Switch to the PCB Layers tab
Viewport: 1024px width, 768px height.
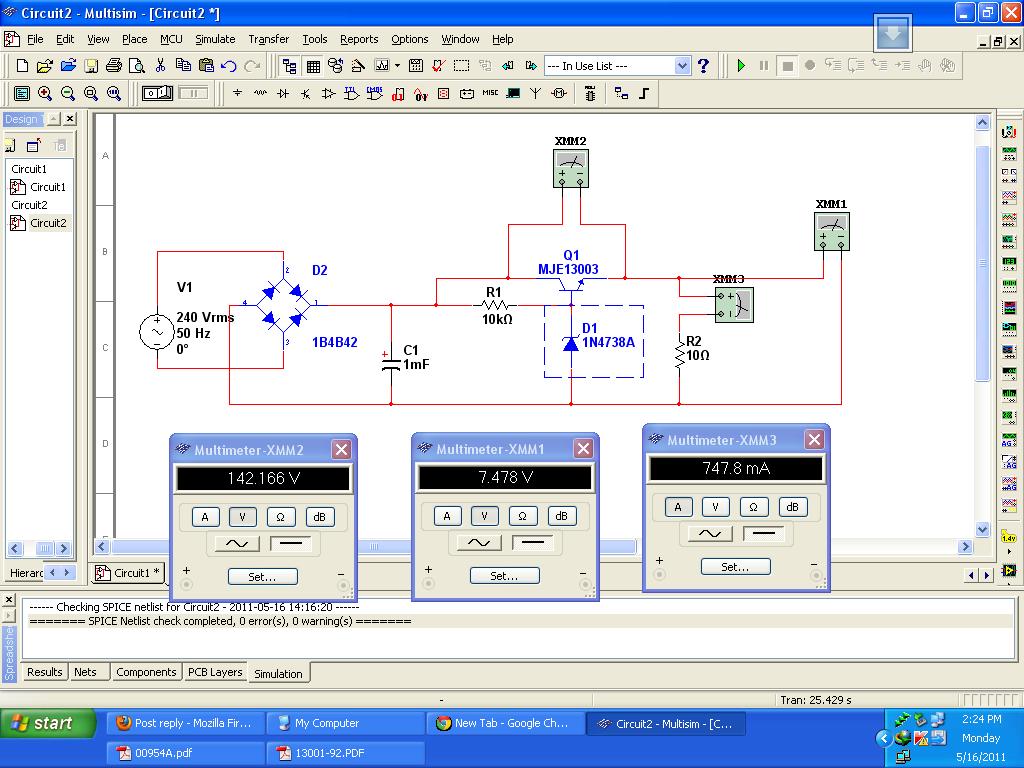[215, 672]
